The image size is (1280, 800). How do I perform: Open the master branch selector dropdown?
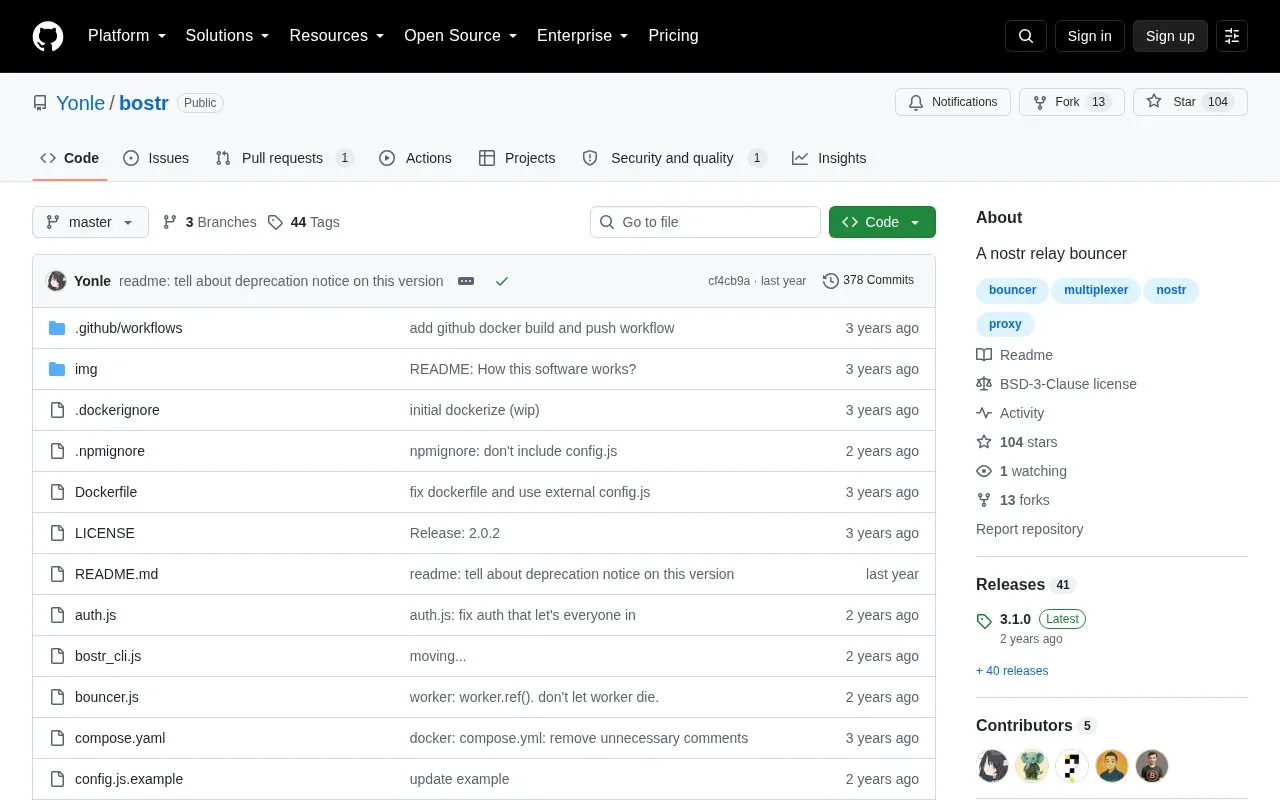click(90, 222)
